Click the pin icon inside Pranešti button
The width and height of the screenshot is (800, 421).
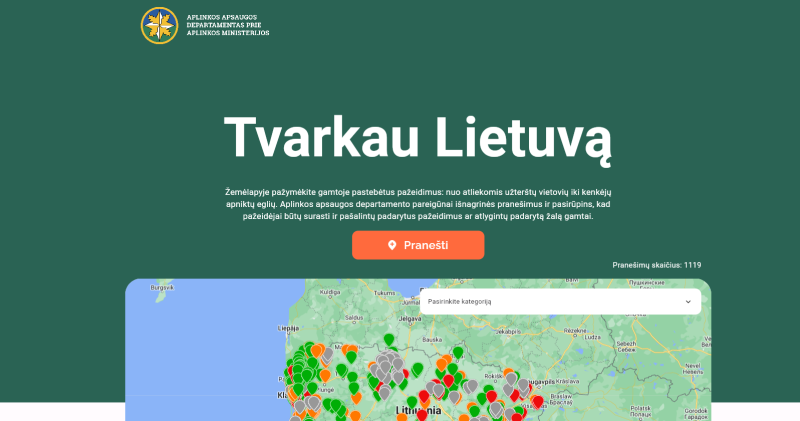(392, 245)
